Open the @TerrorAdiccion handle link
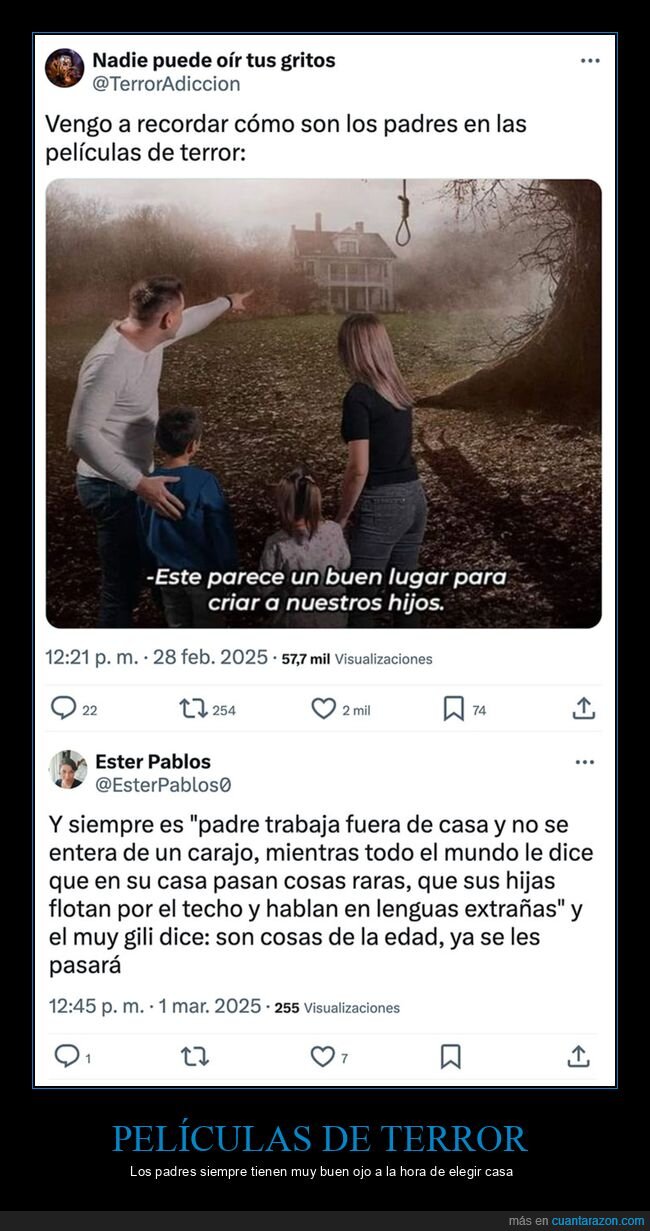The height and width of the screenshot is (1231, 650). [166, 84]
